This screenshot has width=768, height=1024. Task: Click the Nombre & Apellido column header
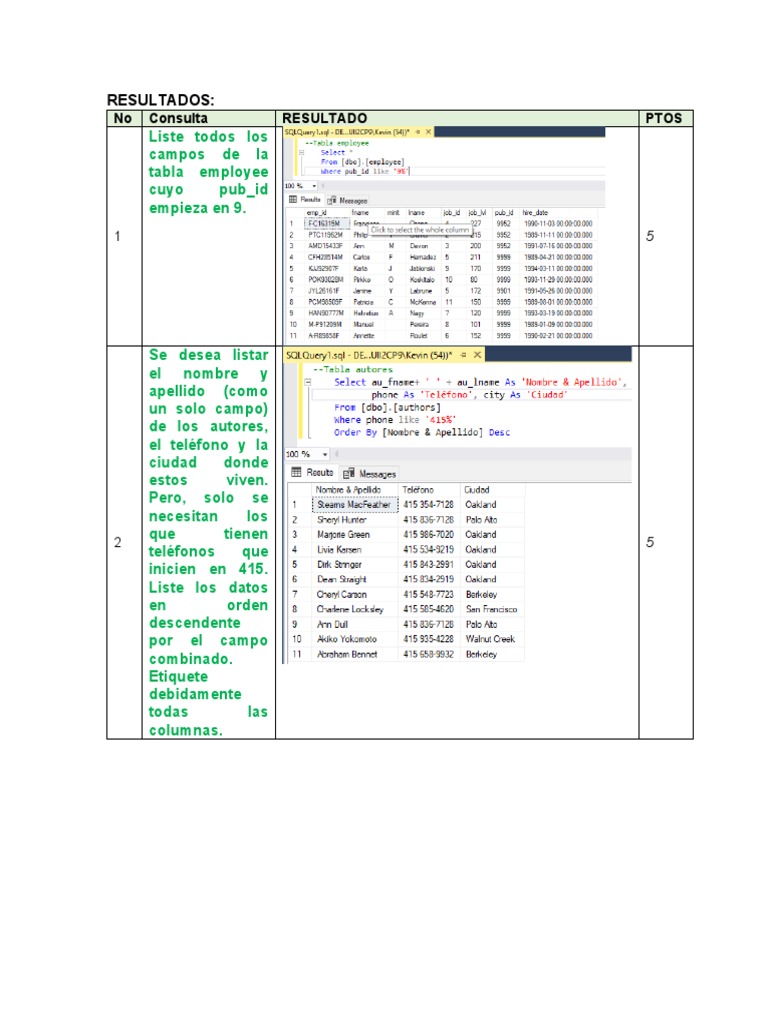pos(343,490)
